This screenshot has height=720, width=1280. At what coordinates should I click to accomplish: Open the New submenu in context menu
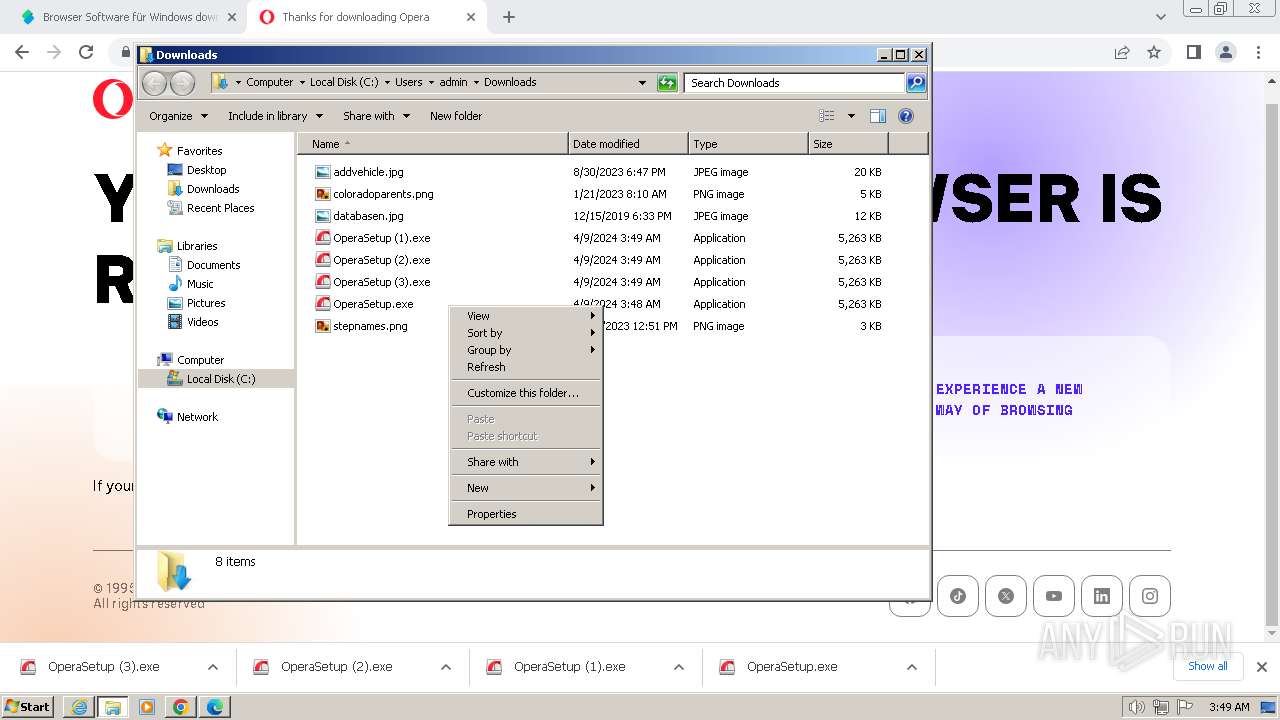[526, 488]
